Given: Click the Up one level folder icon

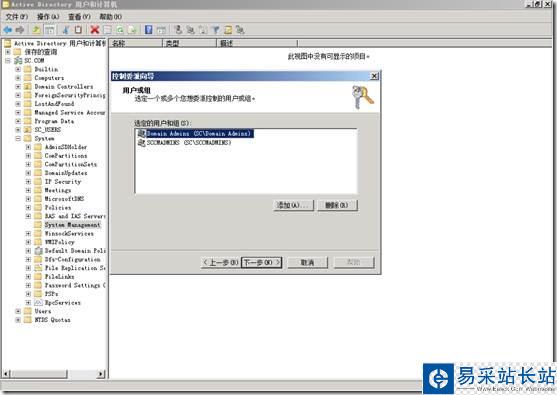Looking at the screenshot, I should 37,30.
